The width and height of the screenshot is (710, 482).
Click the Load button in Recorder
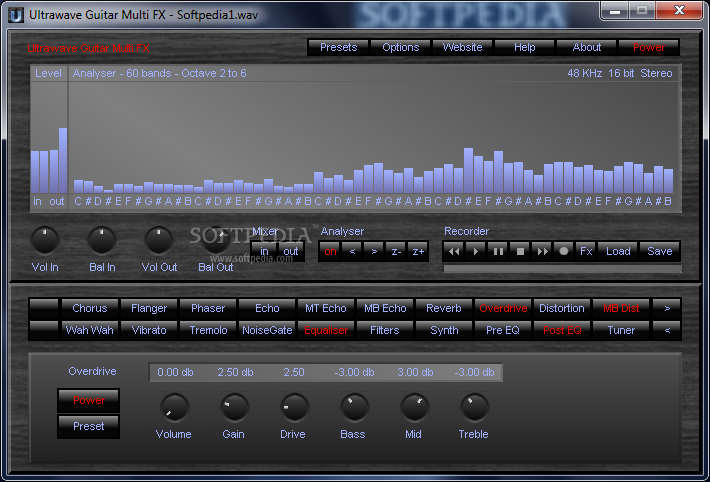tap(618, 251)
